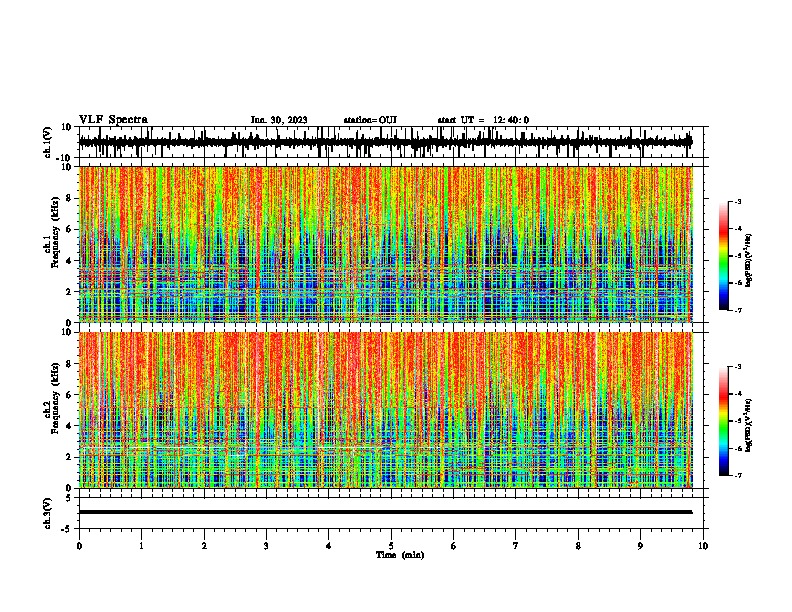Click the "start UT = 12:40: 0" label

pyautogui.click(x=483, y=120)
